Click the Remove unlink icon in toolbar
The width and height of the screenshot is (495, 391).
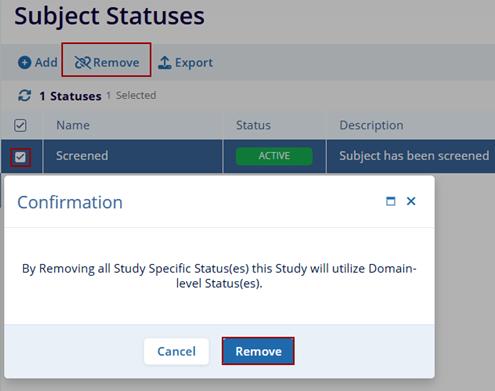point(82,62)
